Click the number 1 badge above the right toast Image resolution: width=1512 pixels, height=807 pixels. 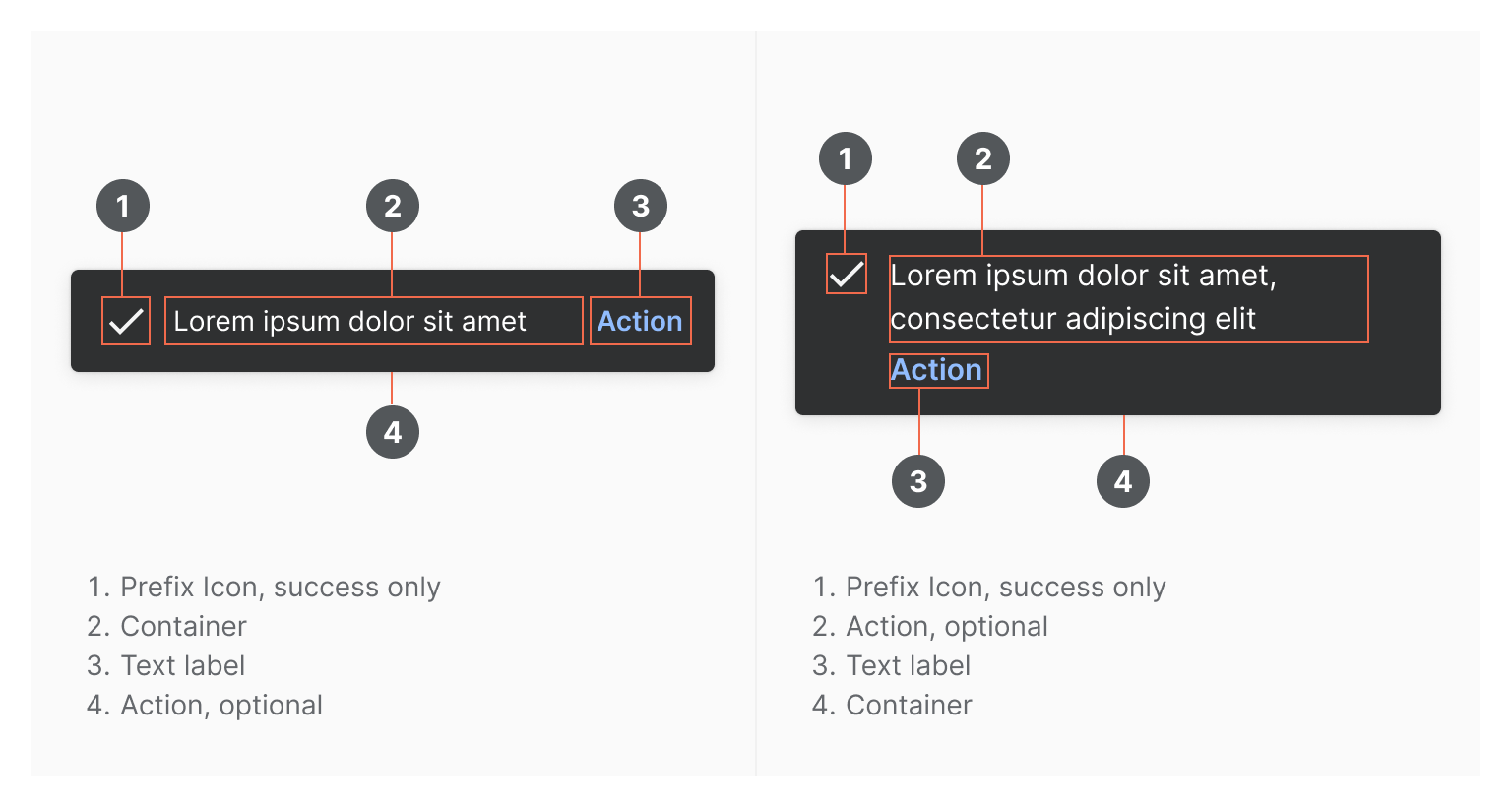pos(846,158)
